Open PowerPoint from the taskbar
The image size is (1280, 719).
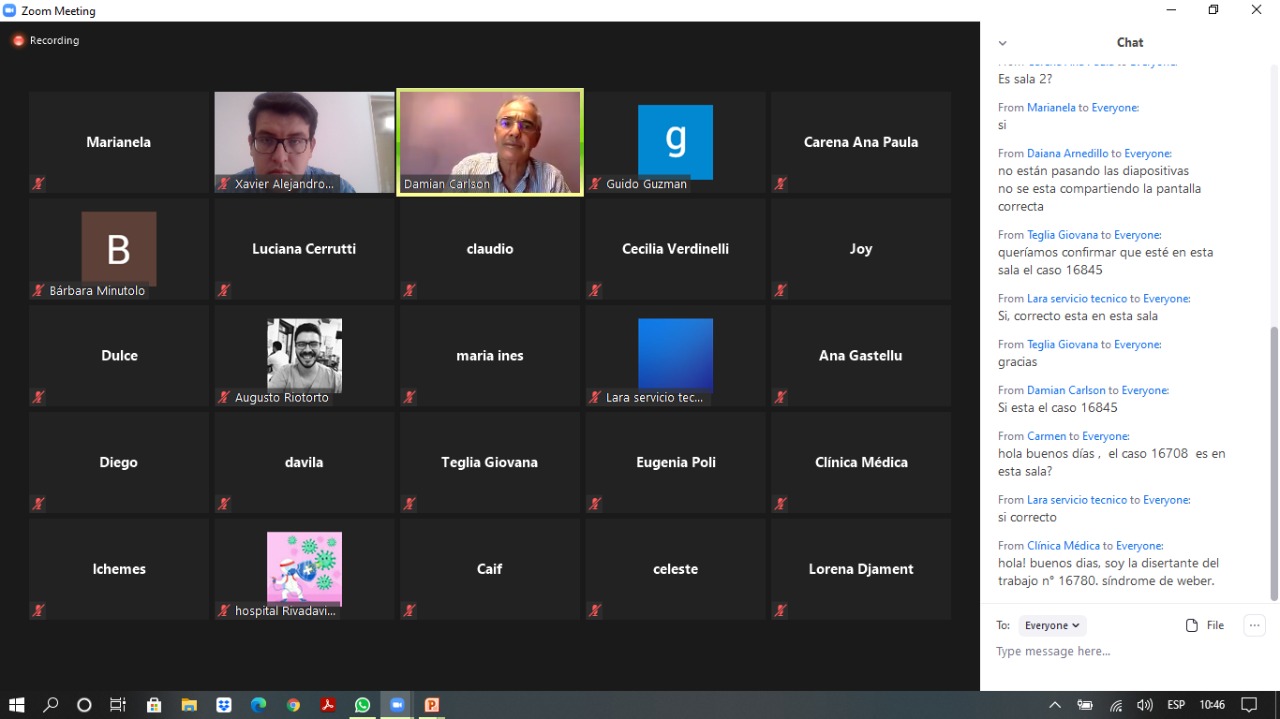432,705
